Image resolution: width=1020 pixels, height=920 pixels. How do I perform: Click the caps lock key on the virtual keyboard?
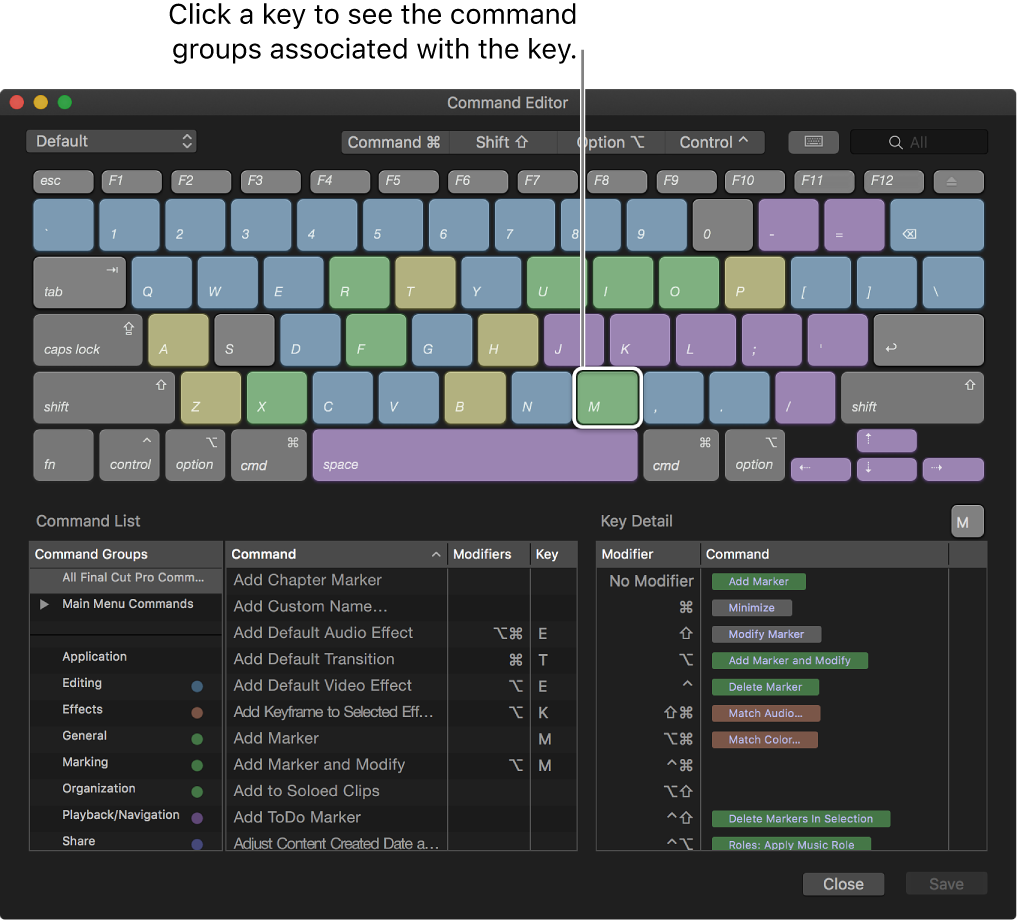tap(87, 340)
